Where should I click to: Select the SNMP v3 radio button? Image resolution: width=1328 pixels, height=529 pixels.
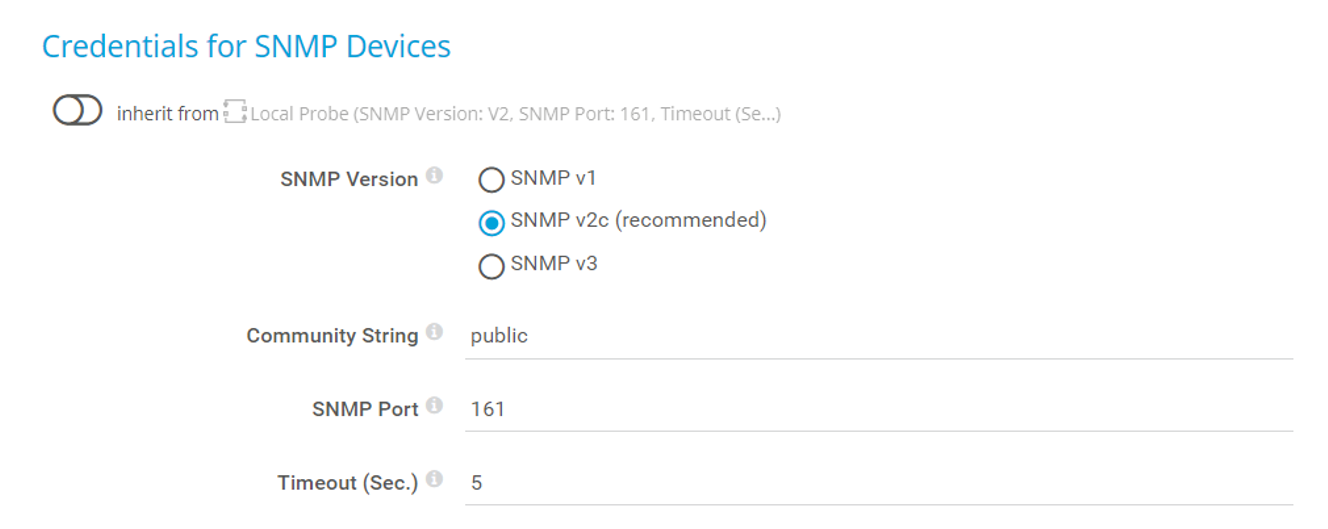tap(491, 266)
